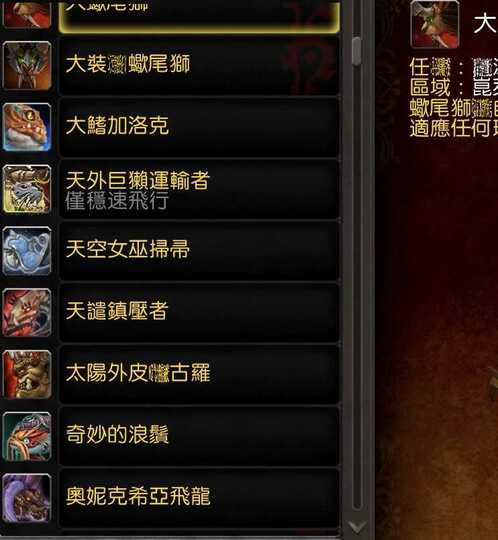Click the 天譴鎮壓者 mount icon

(27, 312)
